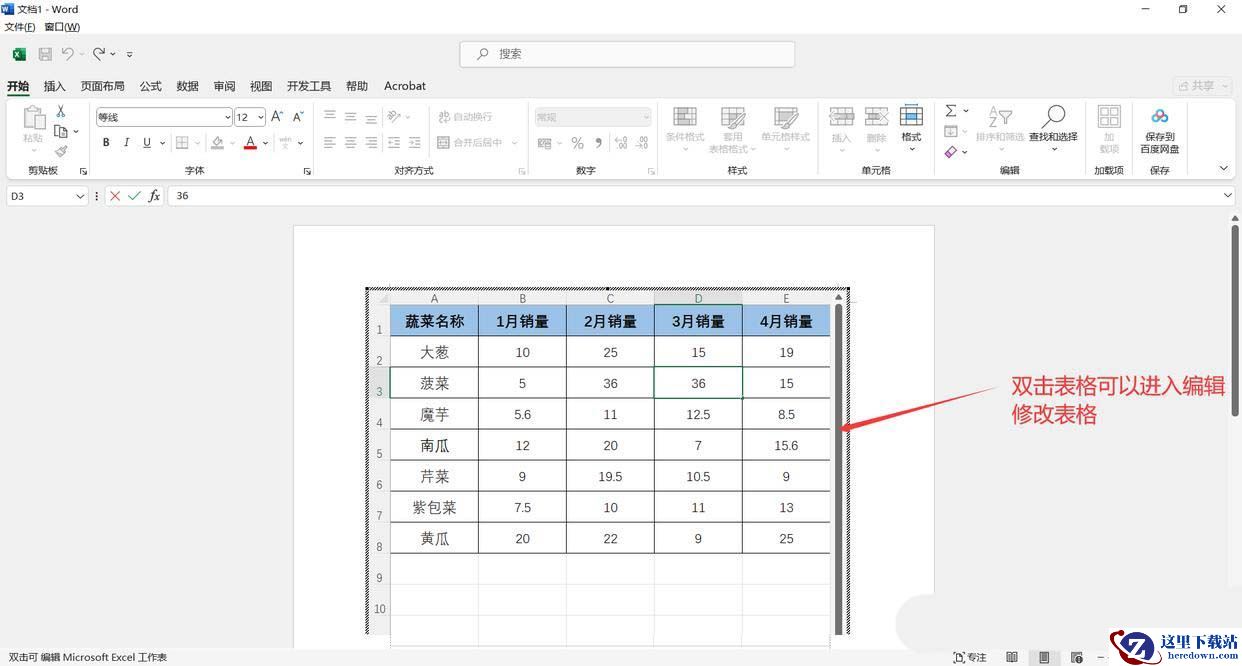
Task: Select column E header
Action: point(786,298)
